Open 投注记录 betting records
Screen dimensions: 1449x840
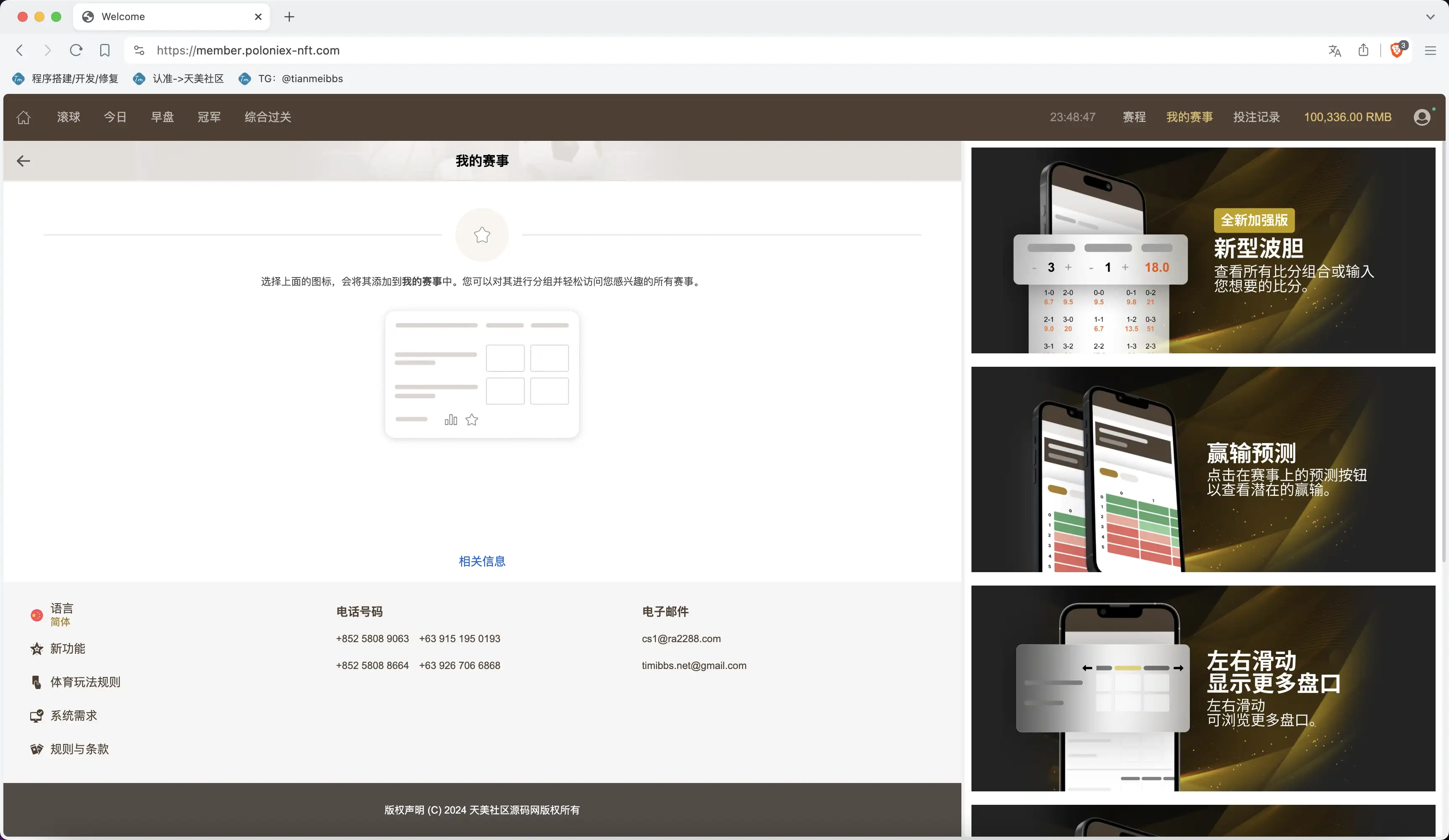(x=1257, y=117)
